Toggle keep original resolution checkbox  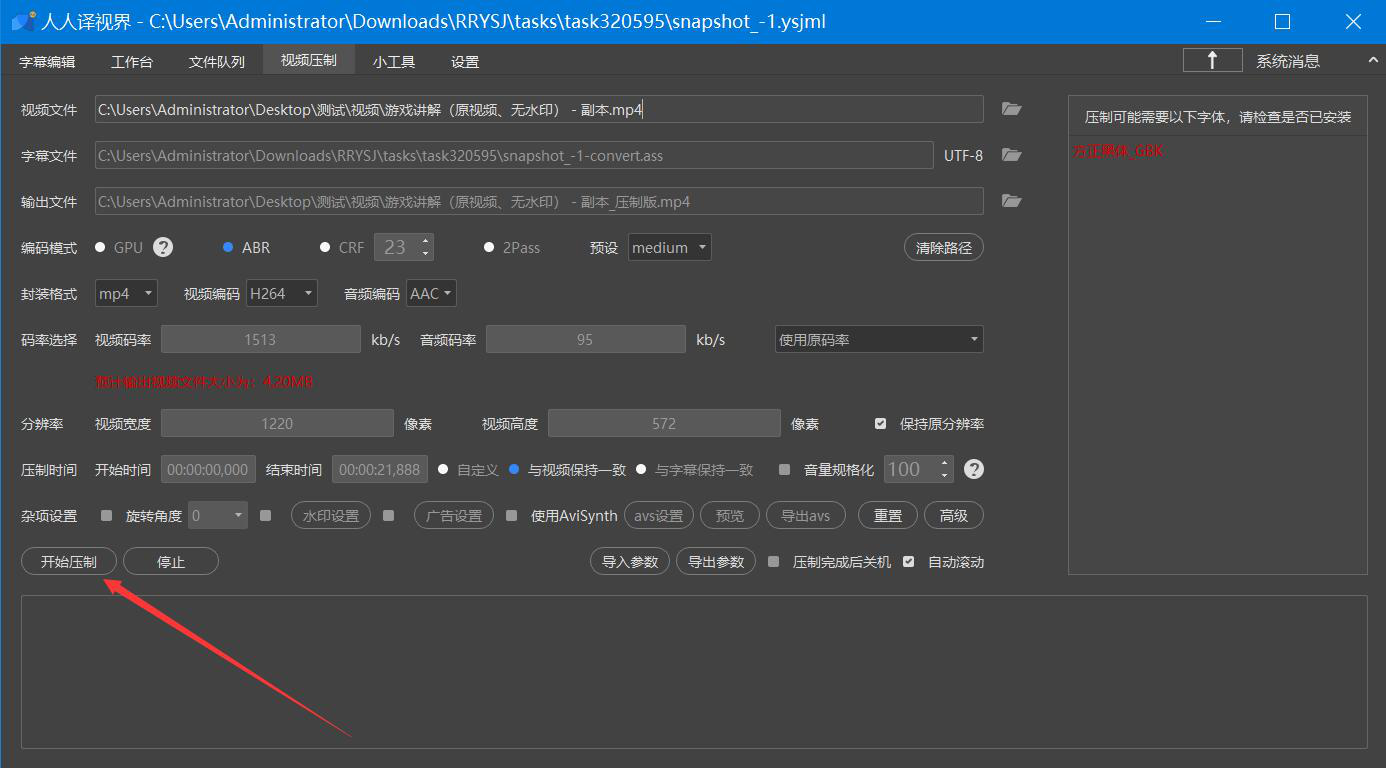tap(880, 424)
